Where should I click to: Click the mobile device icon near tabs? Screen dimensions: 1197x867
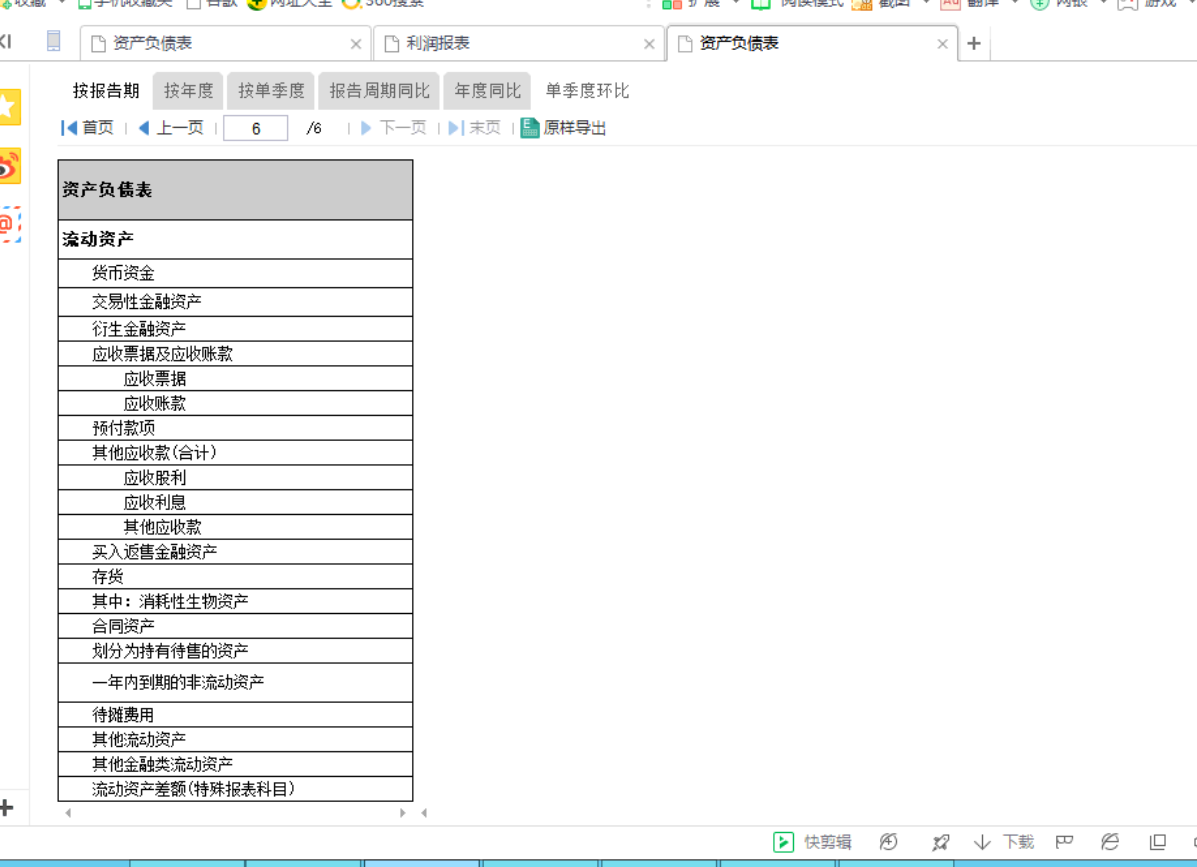point(53,40)
